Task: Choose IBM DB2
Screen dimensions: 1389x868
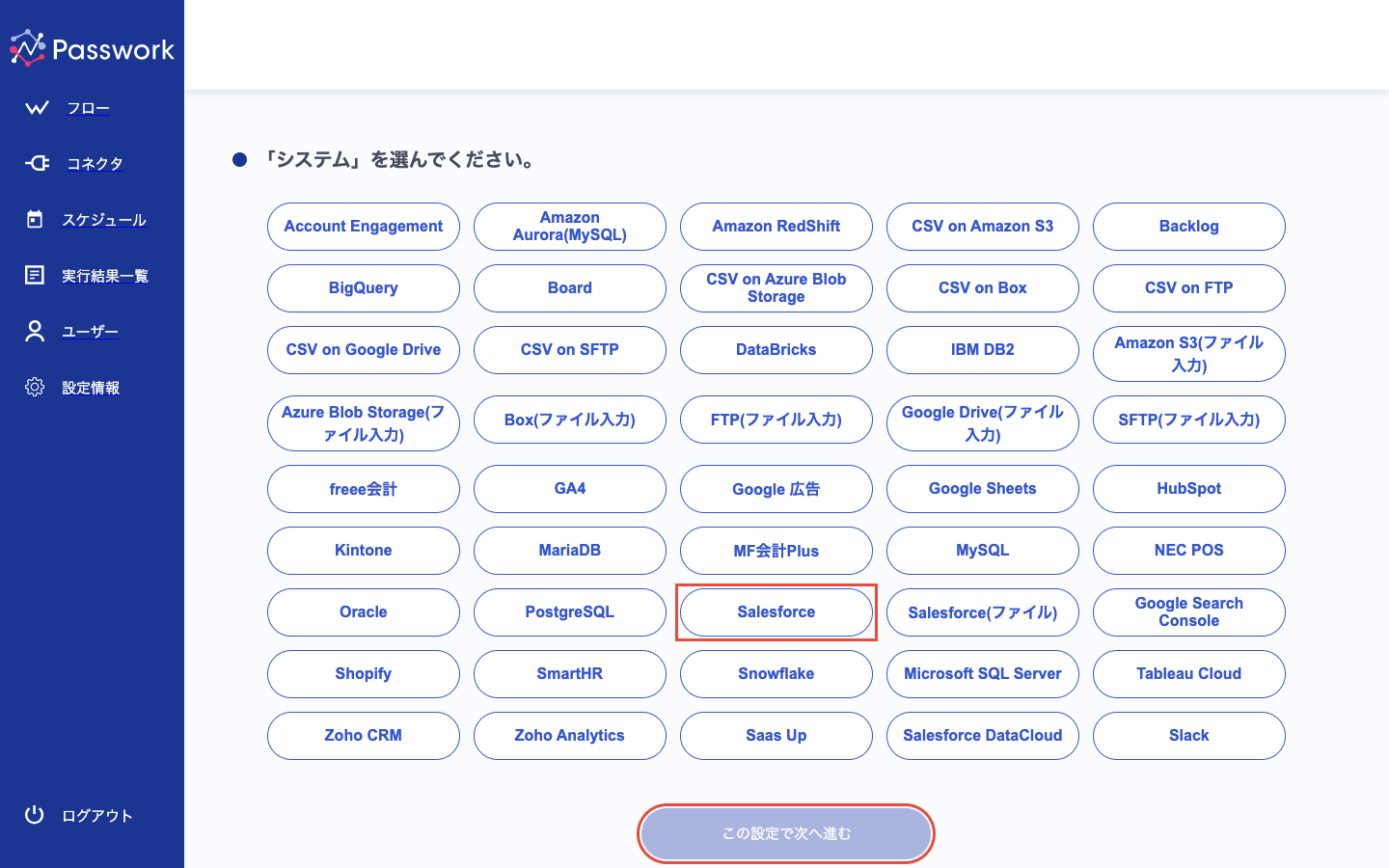Action: point(983,350)
